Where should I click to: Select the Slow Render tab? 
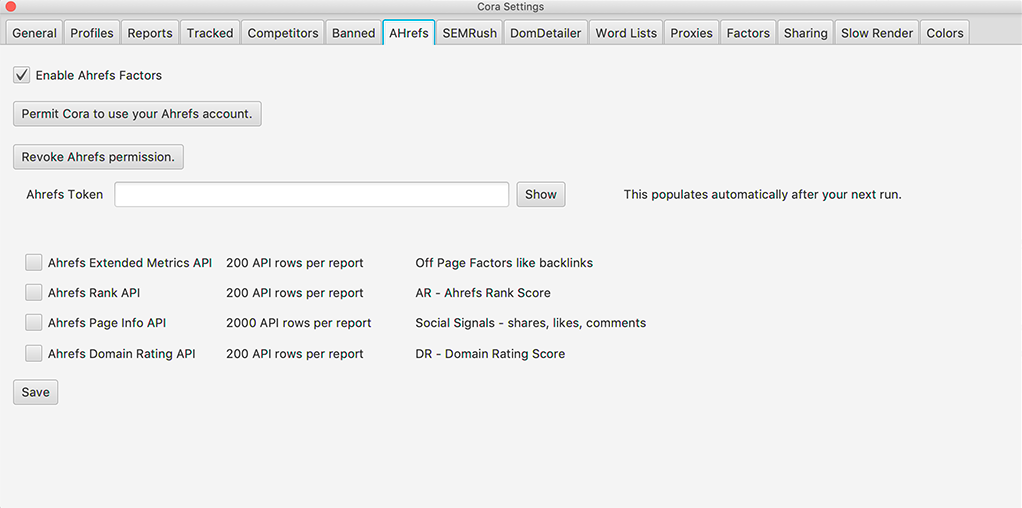(x=877, y=33)
